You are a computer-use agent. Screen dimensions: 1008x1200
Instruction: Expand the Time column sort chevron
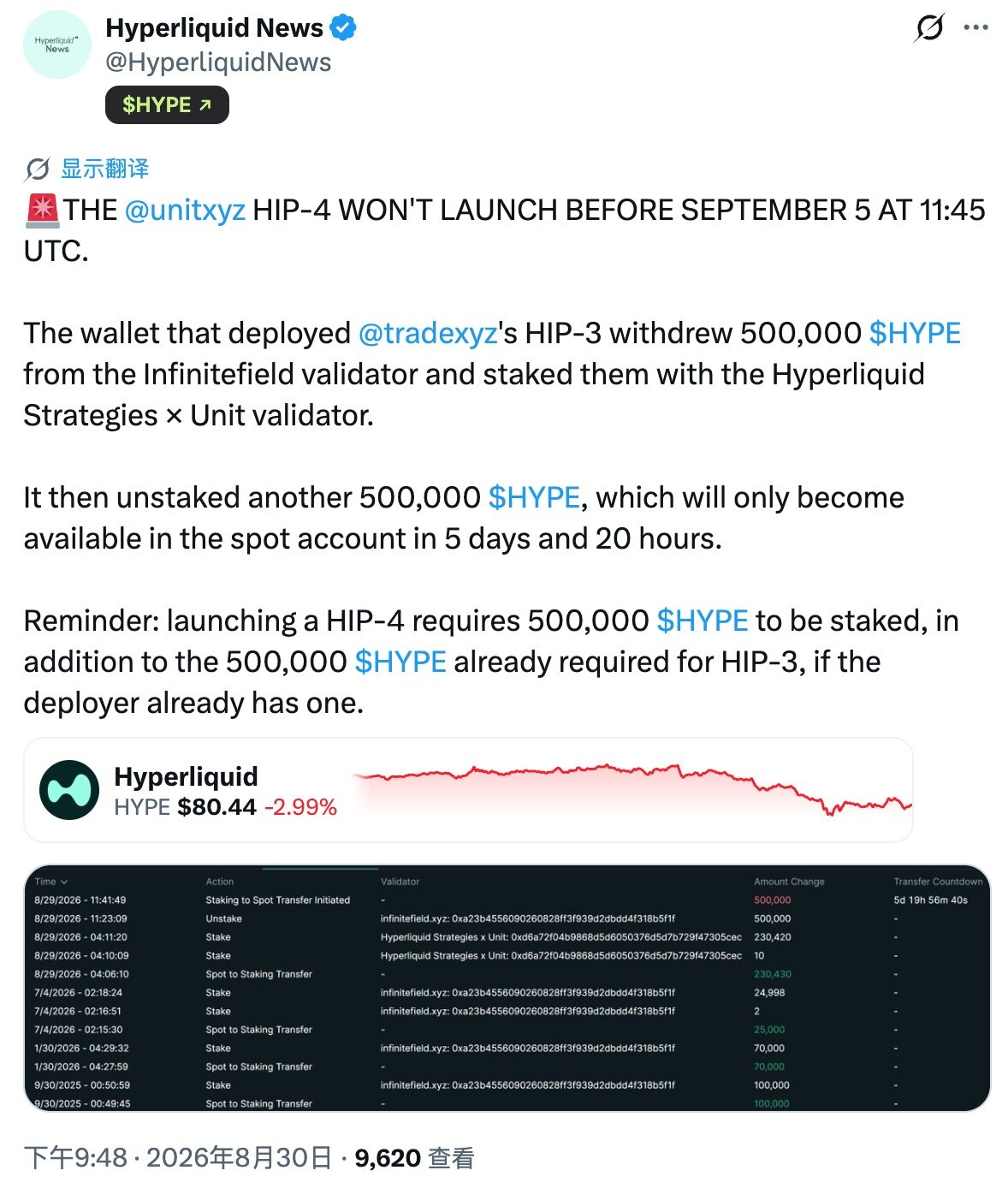(64, 882)
